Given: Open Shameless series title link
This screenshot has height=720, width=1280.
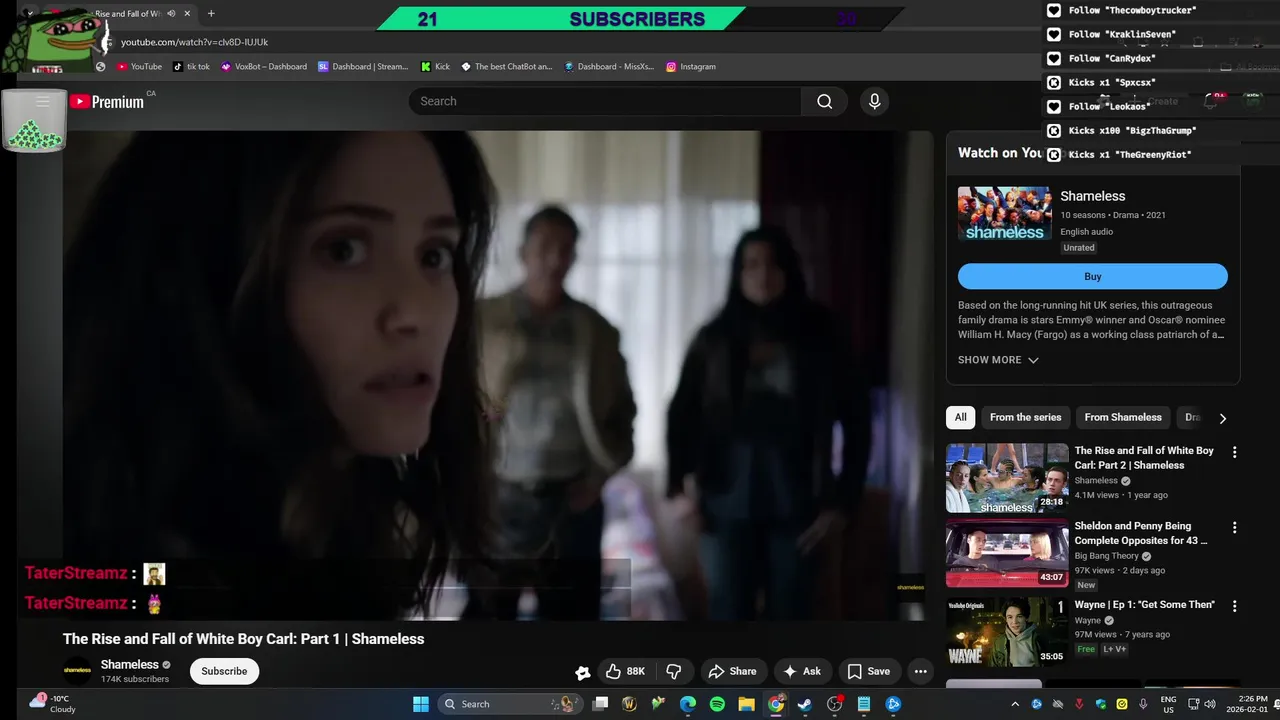Looking at the screenshot, I should [1093, 196].
